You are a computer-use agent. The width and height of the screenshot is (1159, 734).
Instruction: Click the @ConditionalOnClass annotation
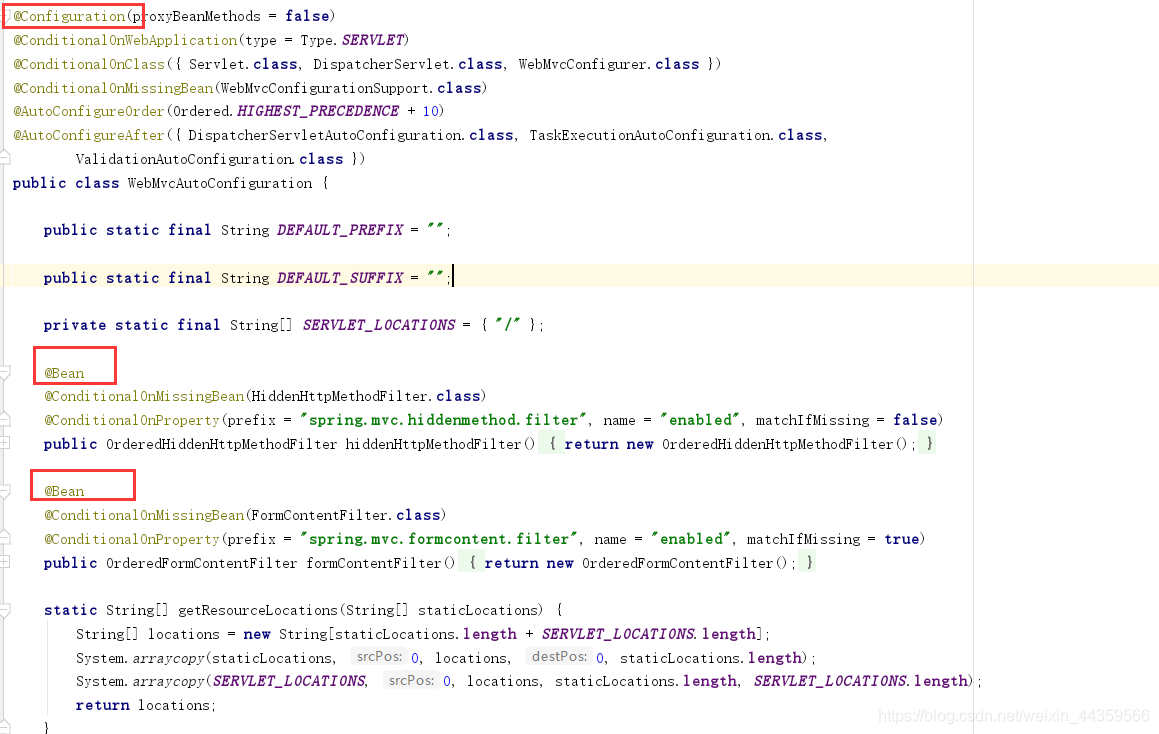tap(89, 64)
